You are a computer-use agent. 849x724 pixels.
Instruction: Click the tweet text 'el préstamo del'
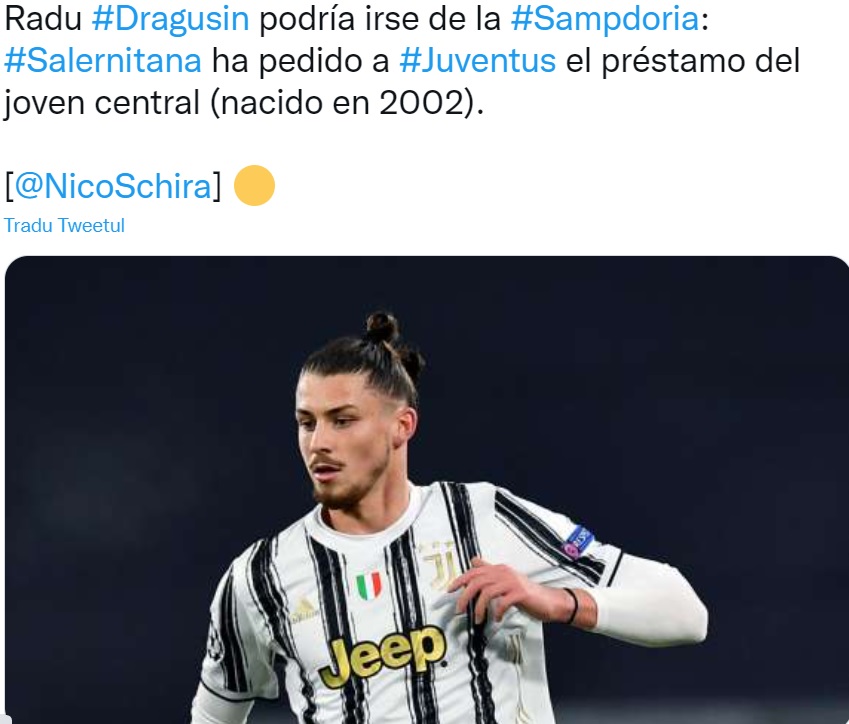point(683,60)
